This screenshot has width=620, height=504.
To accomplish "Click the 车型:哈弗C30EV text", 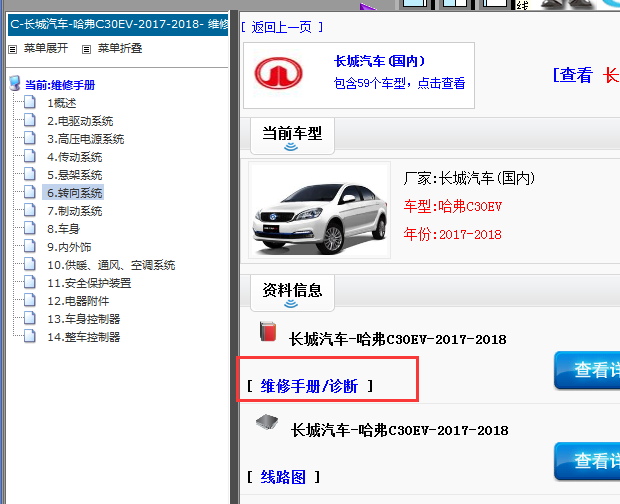I will (x=453, y=206).
